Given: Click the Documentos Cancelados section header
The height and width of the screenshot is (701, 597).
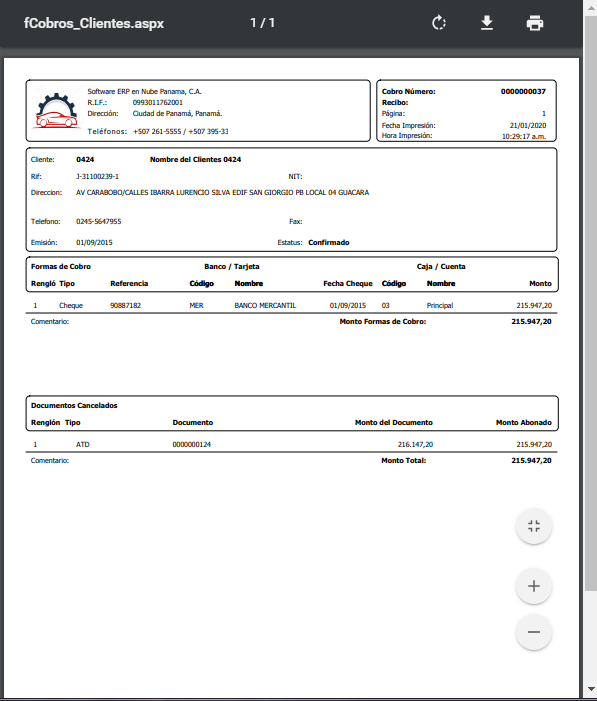Looking at the screenshot, I should 74,405.
